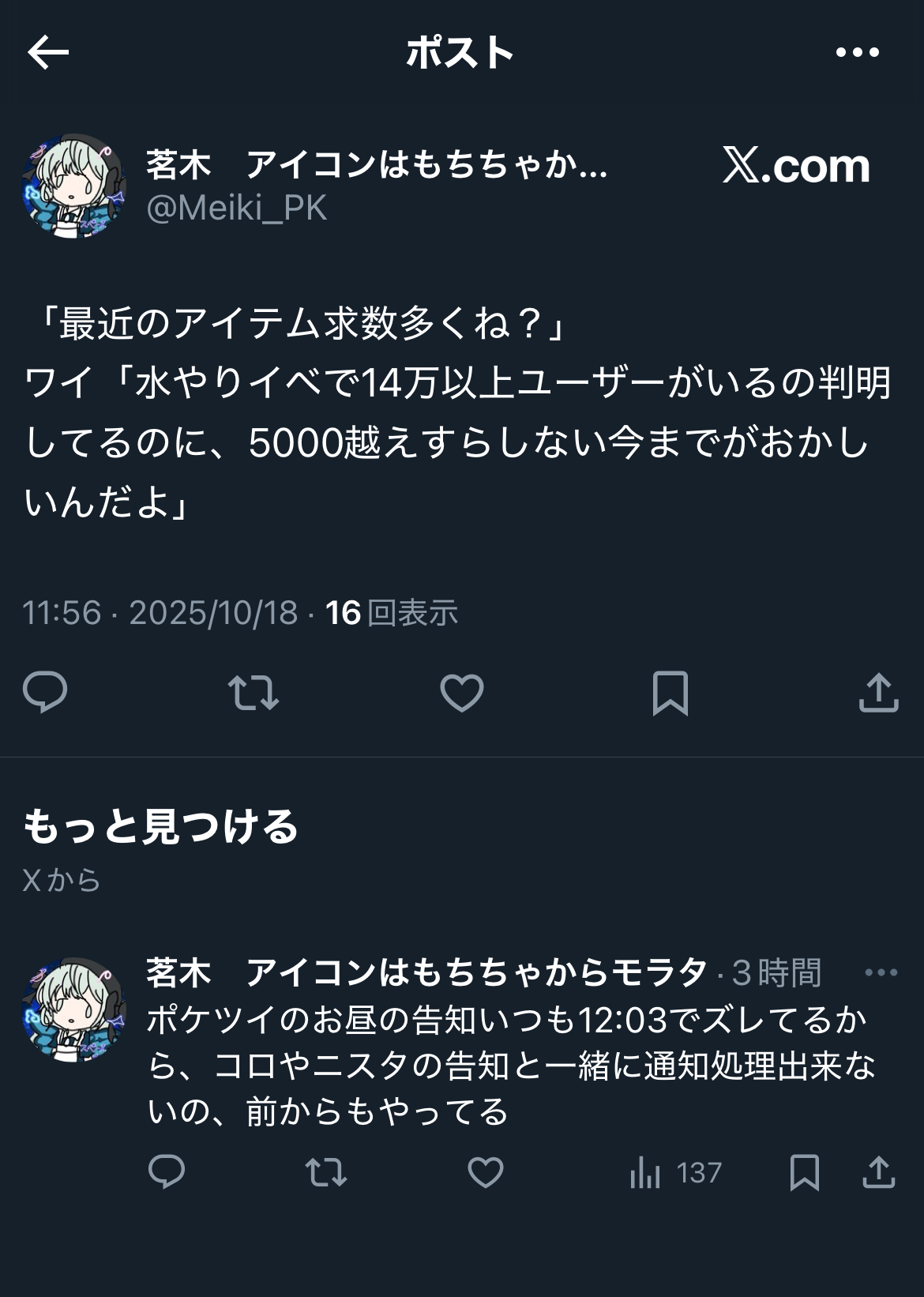Reply to the main post
Viewport: 924px width, 1297px height.
45,692
